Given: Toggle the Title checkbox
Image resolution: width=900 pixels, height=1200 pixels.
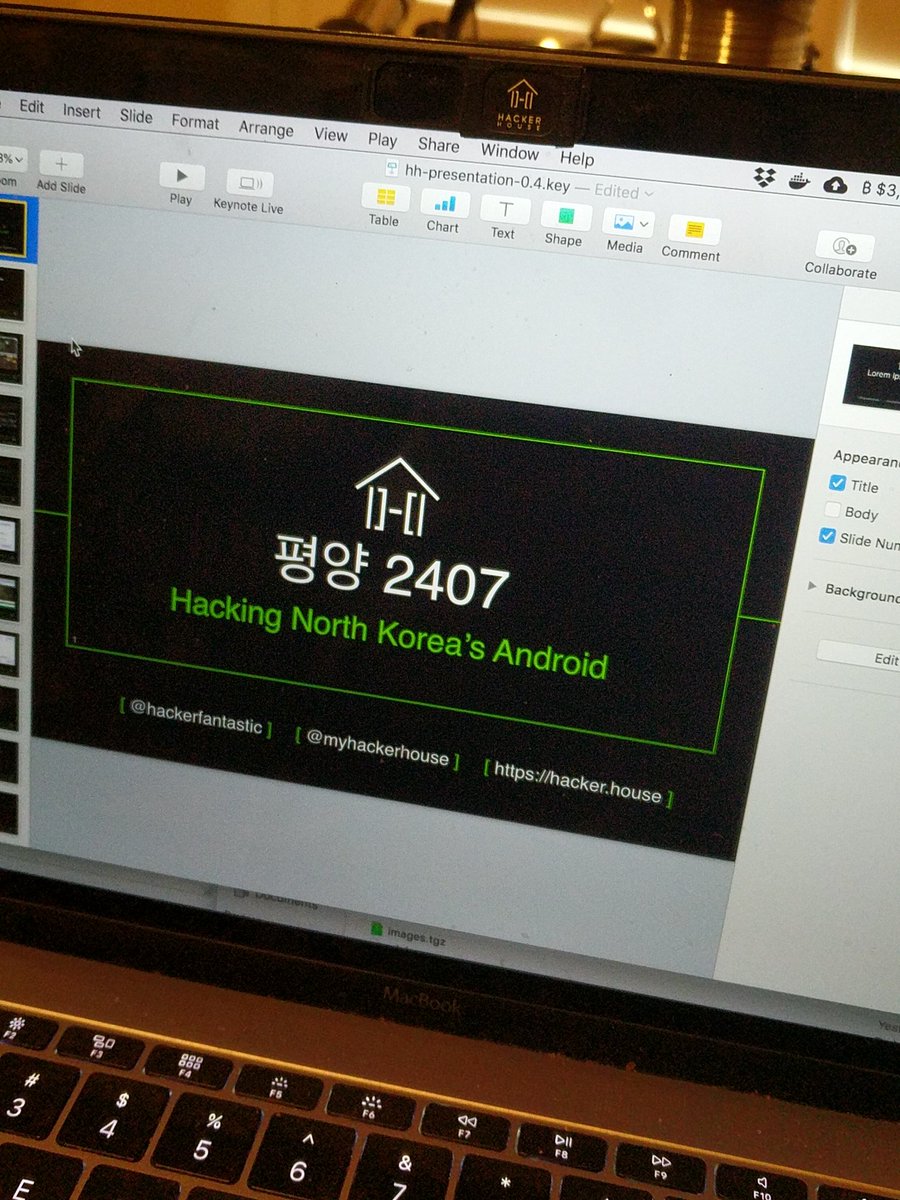Looking at the screenshot, I should click(838, 483).
